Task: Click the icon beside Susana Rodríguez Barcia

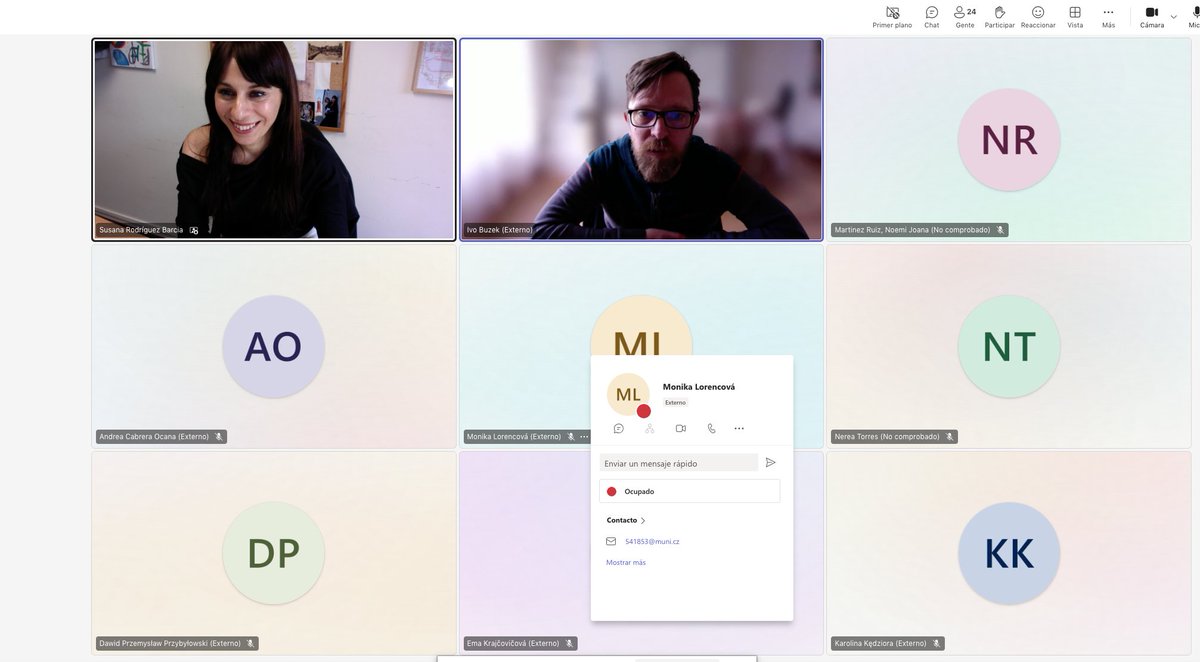Action: click(194, 230)
